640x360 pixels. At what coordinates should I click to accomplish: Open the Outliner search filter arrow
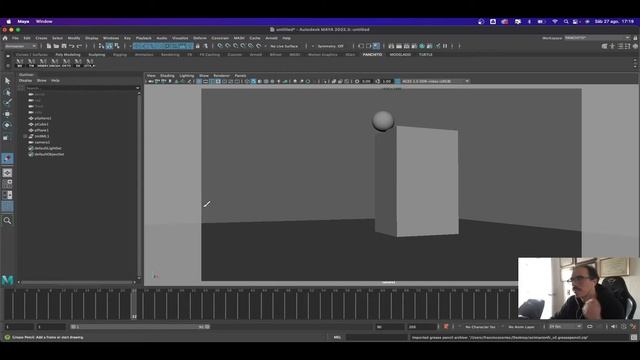coord(138,88)
